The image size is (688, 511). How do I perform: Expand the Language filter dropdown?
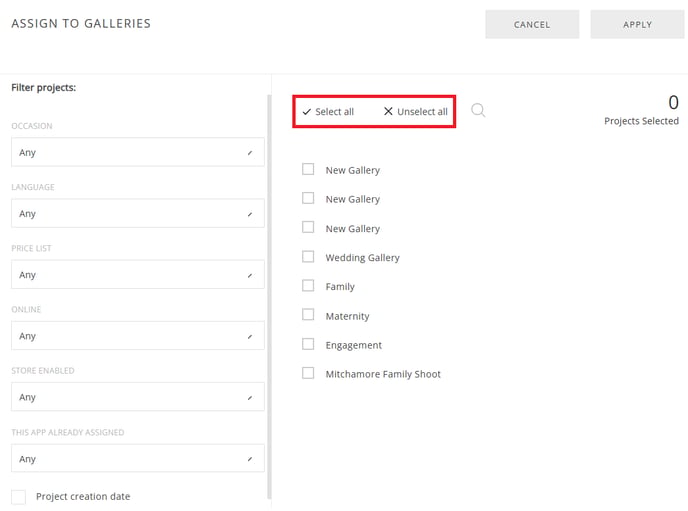[138, 213]
